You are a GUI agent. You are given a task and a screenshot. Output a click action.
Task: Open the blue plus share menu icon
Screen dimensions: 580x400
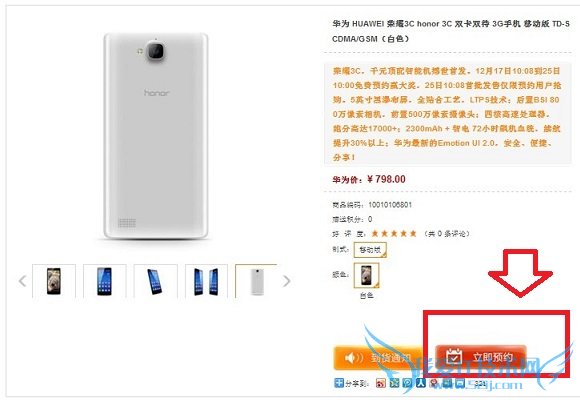pyautogui.click(x=339, y=383)
